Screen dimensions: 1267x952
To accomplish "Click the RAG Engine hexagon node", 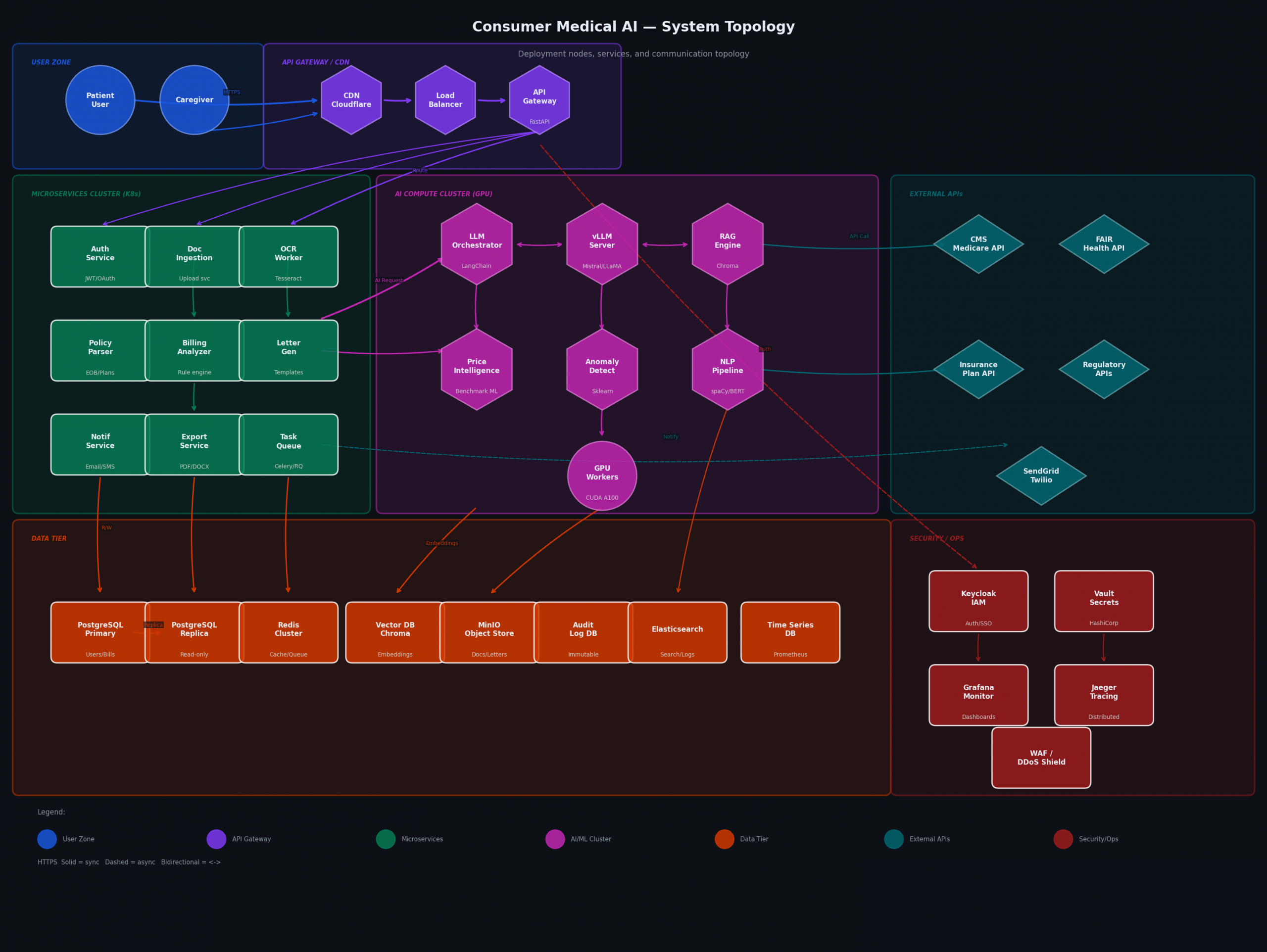I will point(728,244).
